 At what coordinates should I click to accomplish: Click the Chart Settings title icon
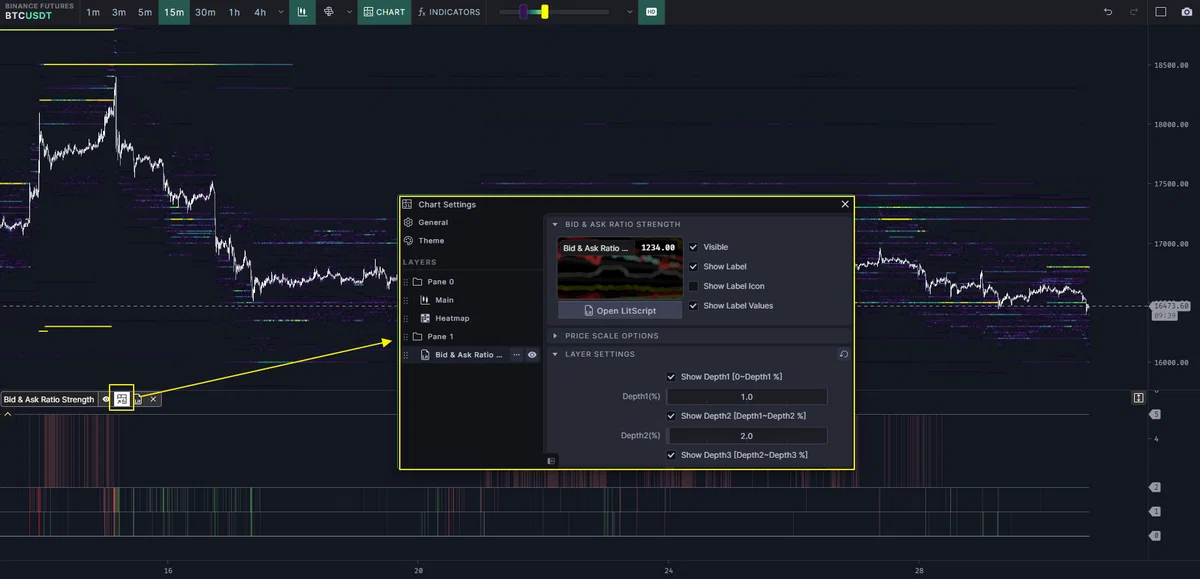click(x=408, y=204)
